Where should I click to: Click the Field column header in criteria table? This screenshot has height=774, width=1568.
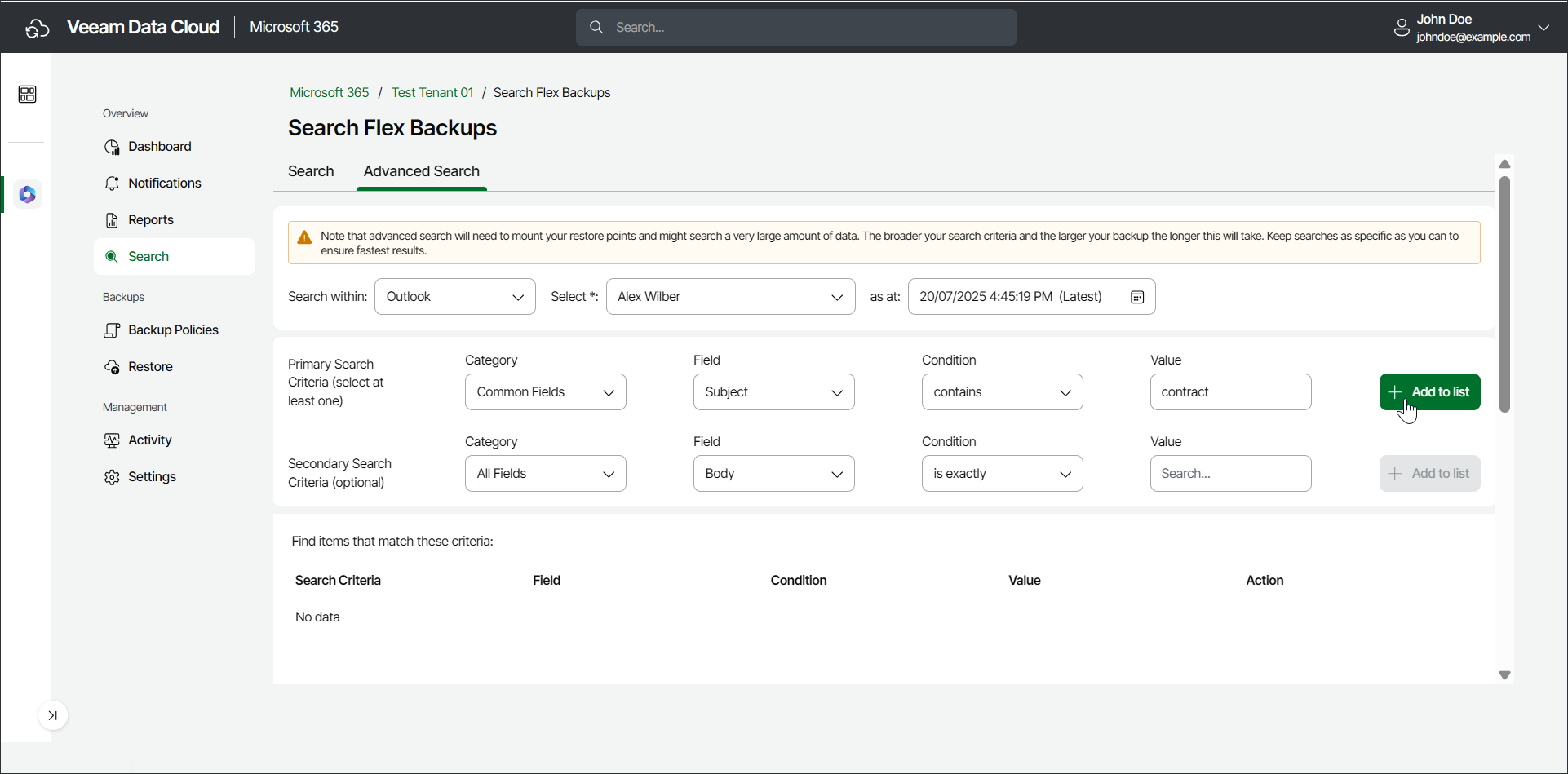547,581
